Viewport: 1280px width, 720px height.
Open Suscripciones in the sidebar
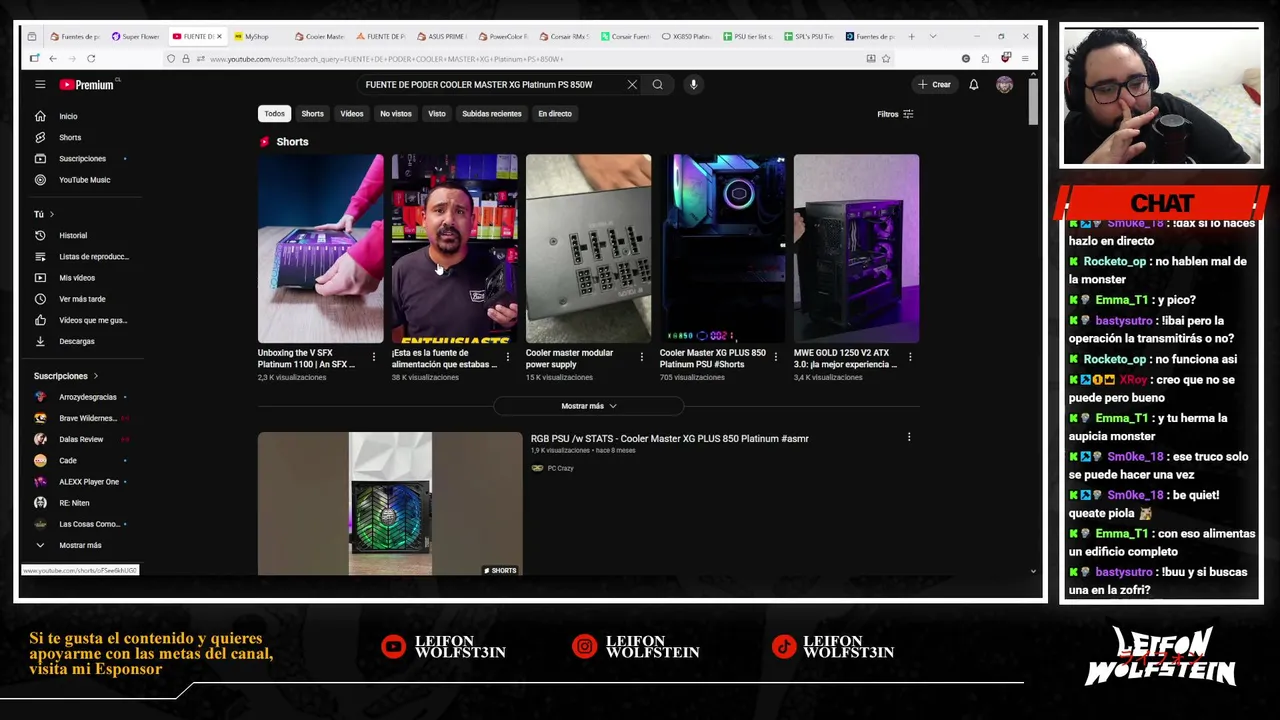(82, 158)
